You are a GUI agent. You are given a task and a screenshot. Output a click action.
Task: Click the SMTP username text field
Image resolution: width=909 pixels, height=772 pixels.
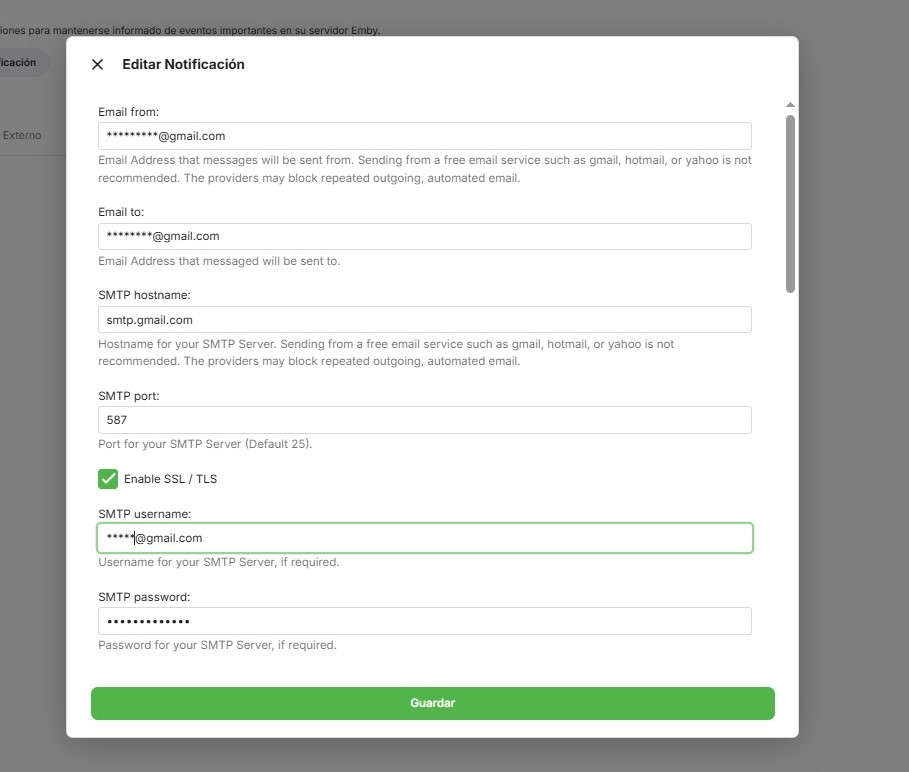(424, 538)
